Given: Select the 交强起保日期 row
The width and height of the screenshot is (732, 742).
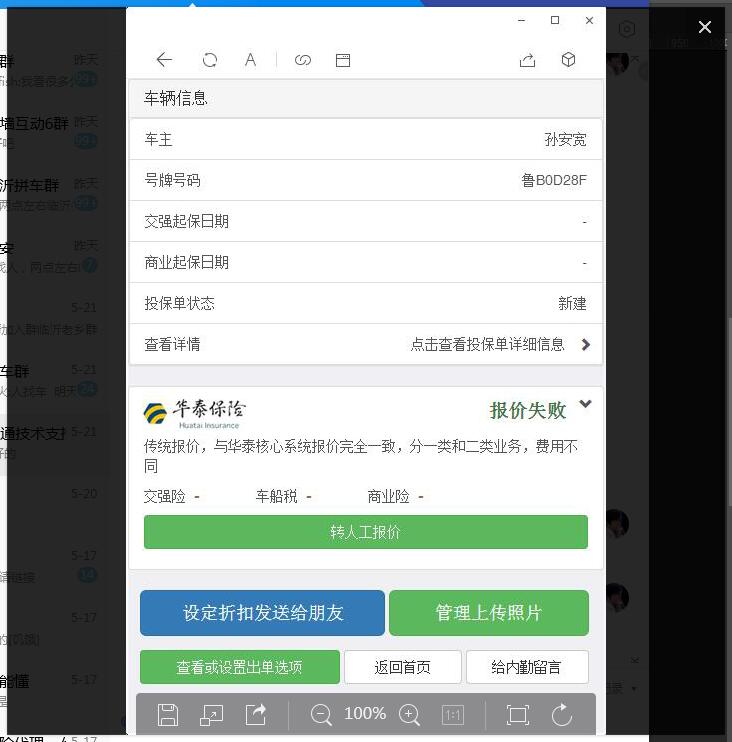Looking at the screenshot, I should click(366, 221).
